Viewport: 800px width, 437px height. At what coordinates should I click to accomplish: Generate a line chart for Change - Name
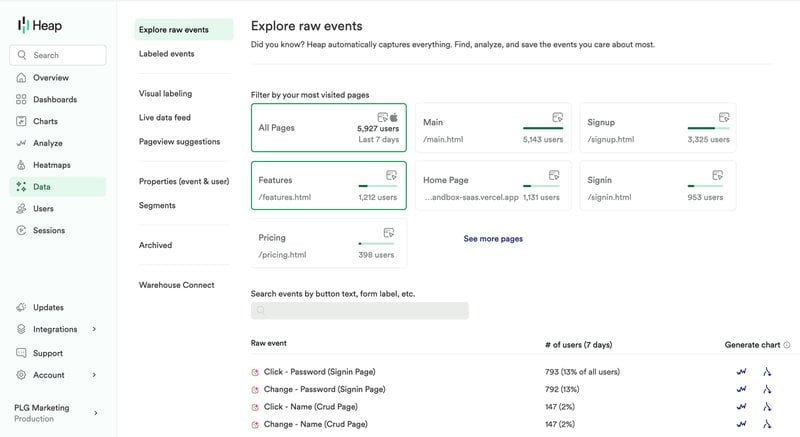(741, 424)
